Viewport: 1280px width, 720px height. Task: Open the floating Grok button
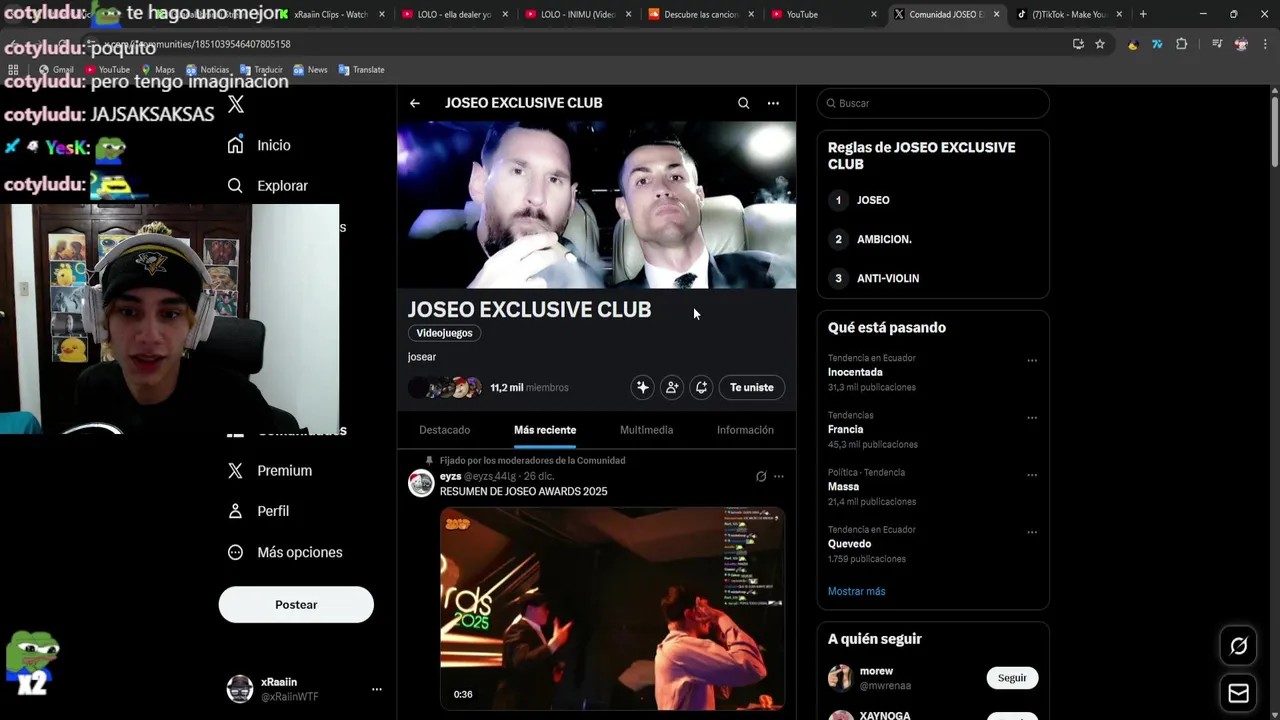(1238, 646)
